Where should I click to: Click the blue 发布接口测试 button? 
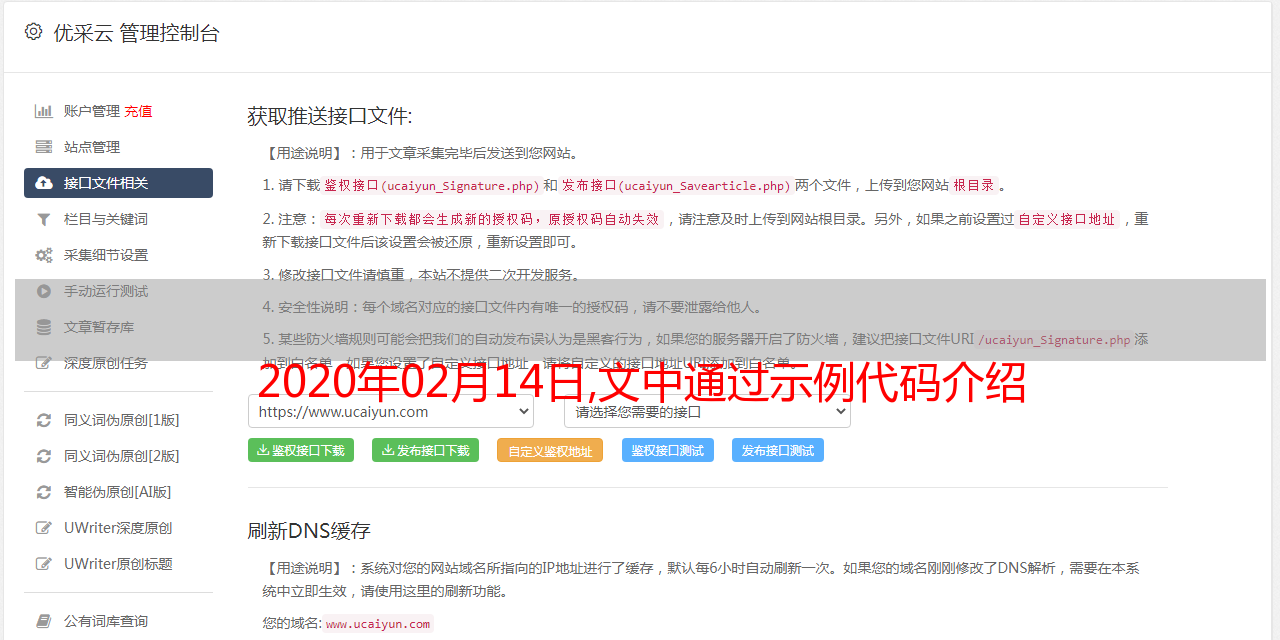click(778, 450)
